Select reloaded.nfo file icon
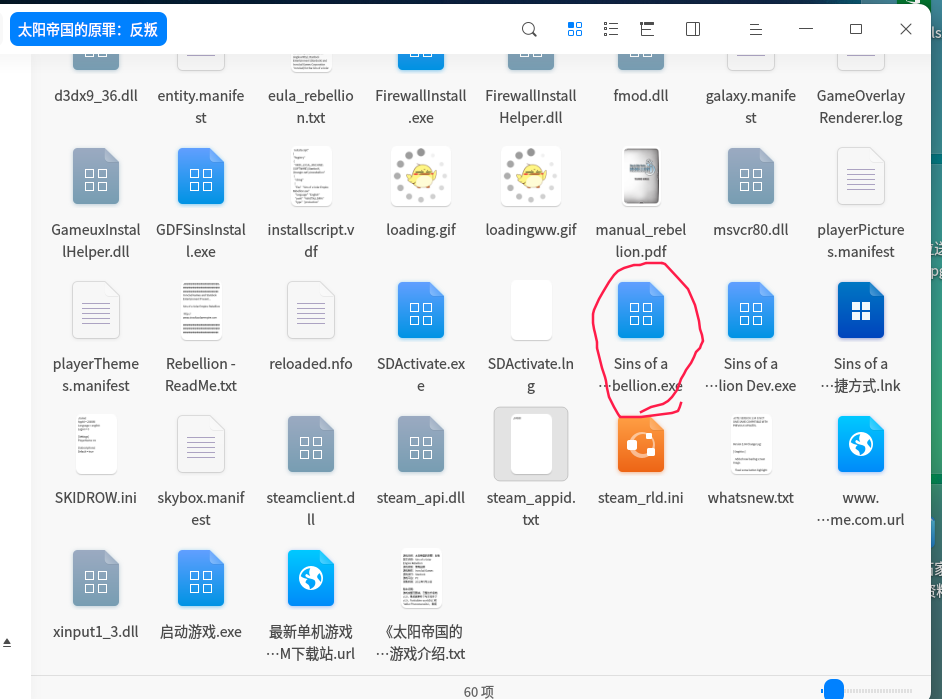This screenshot has height=699, width=942. (x=311, y=310)
